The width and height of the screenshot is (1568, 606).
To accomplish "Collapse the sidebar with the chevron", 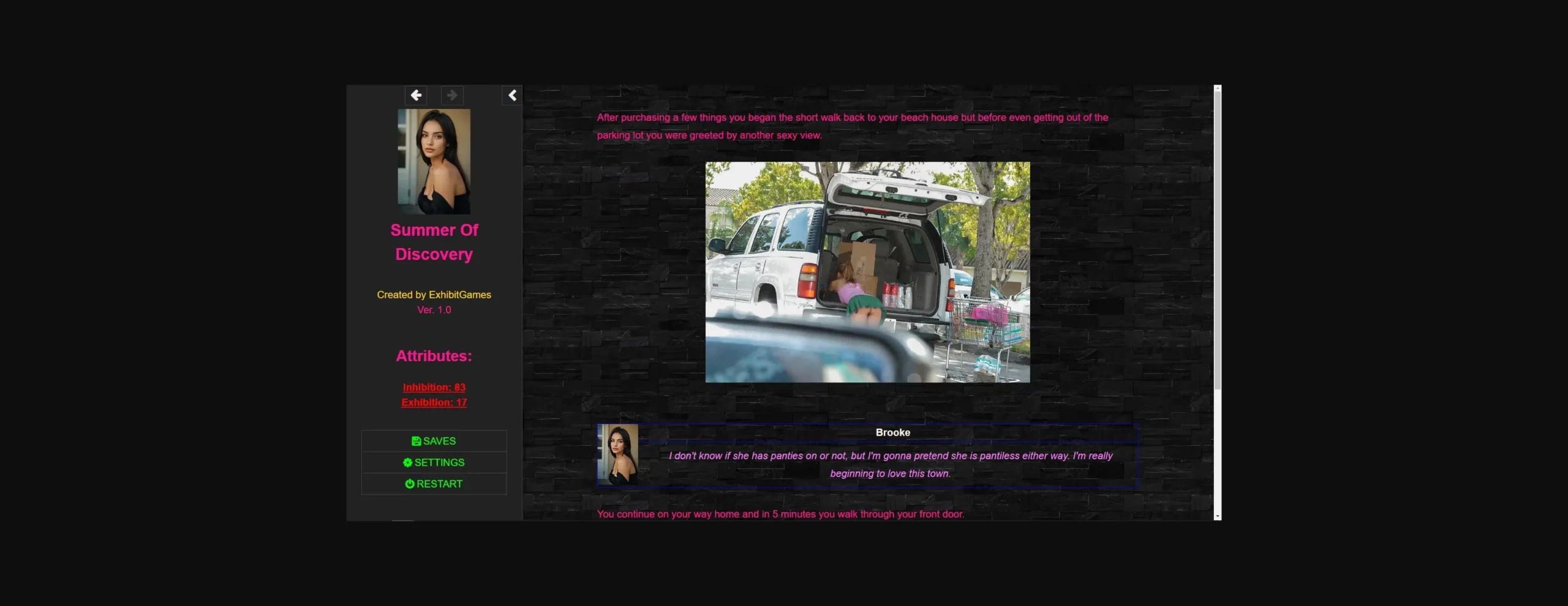I will [x=512, y=95].
